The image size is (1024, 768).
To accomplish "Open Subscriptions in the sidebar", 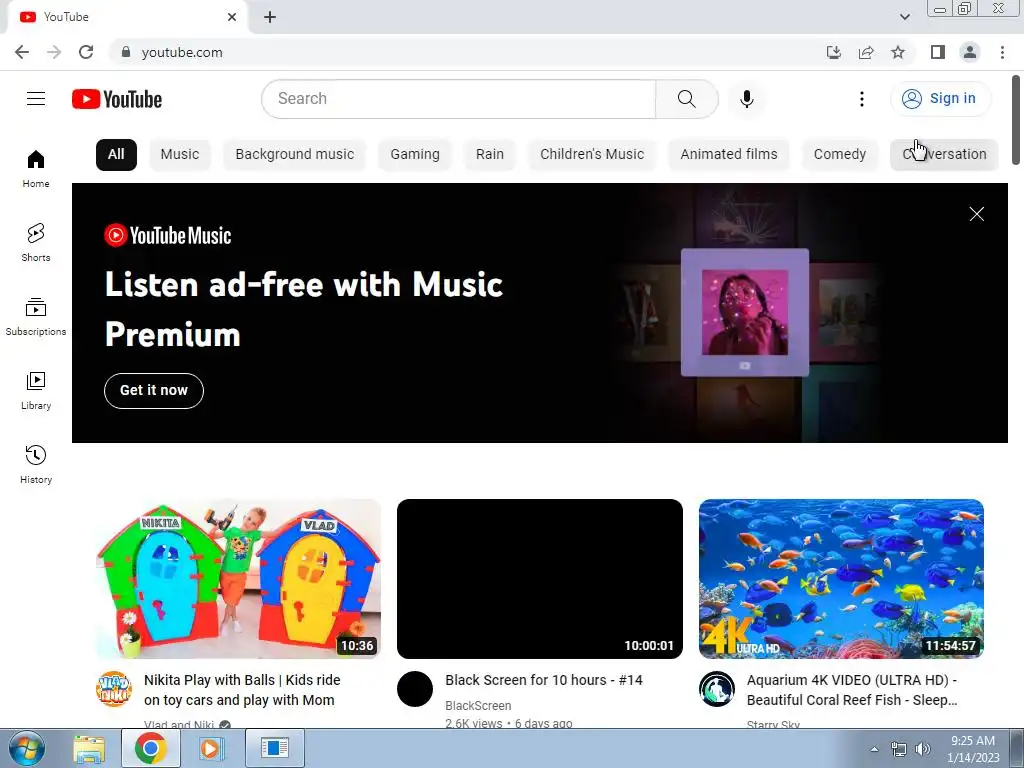I will click(36, 316).
